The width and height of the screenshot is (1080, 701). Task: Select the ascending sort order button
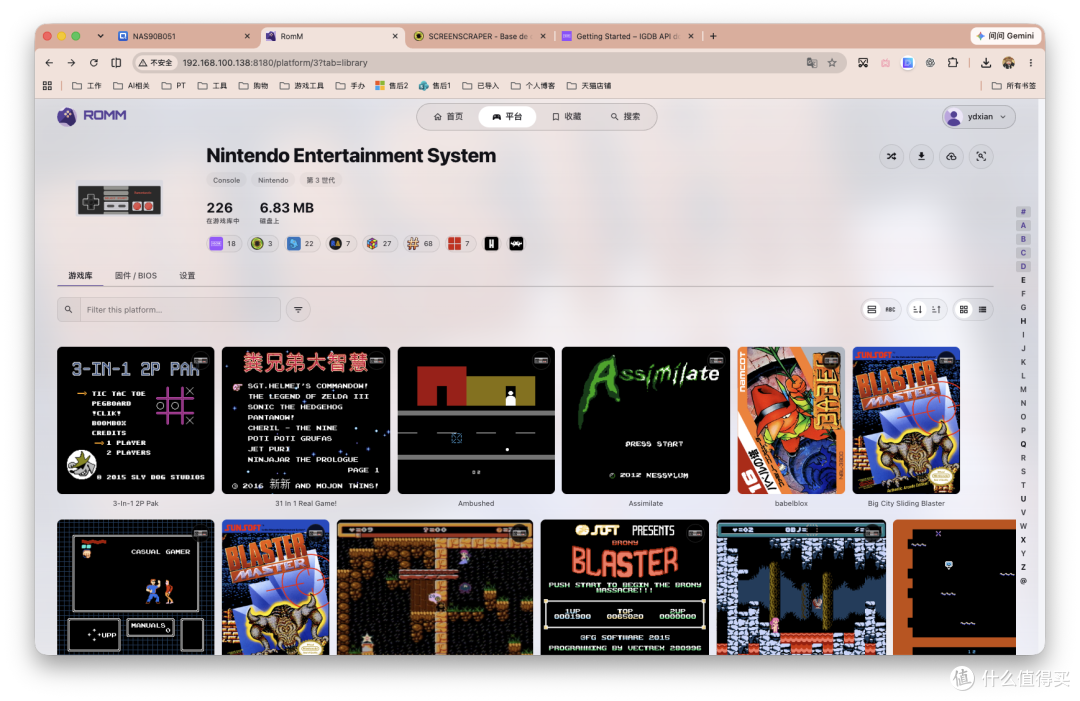point(936,310)
